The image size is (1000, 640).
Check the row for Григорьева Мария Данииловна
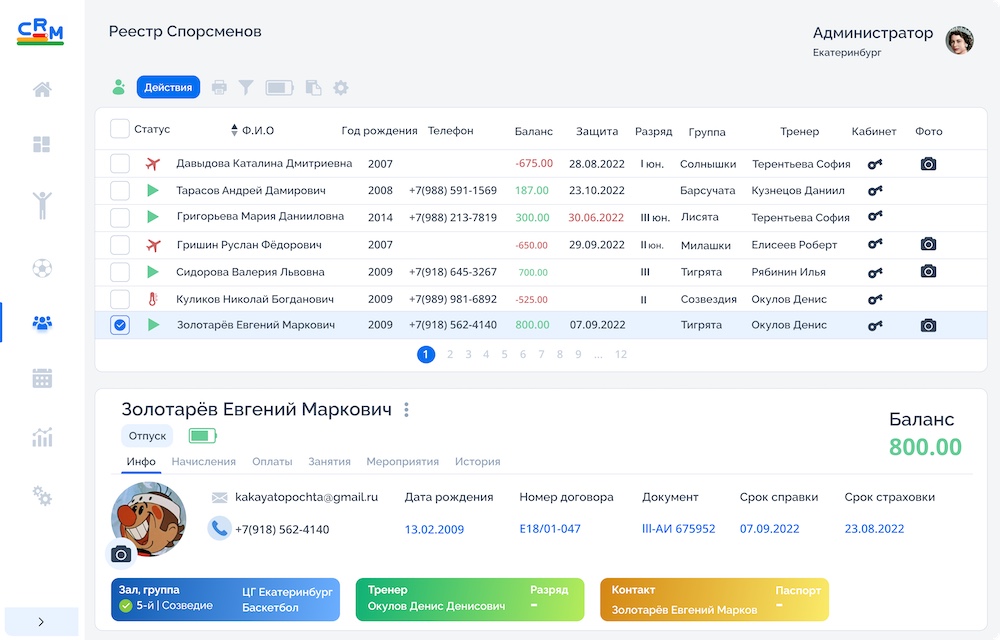point(120,217)
